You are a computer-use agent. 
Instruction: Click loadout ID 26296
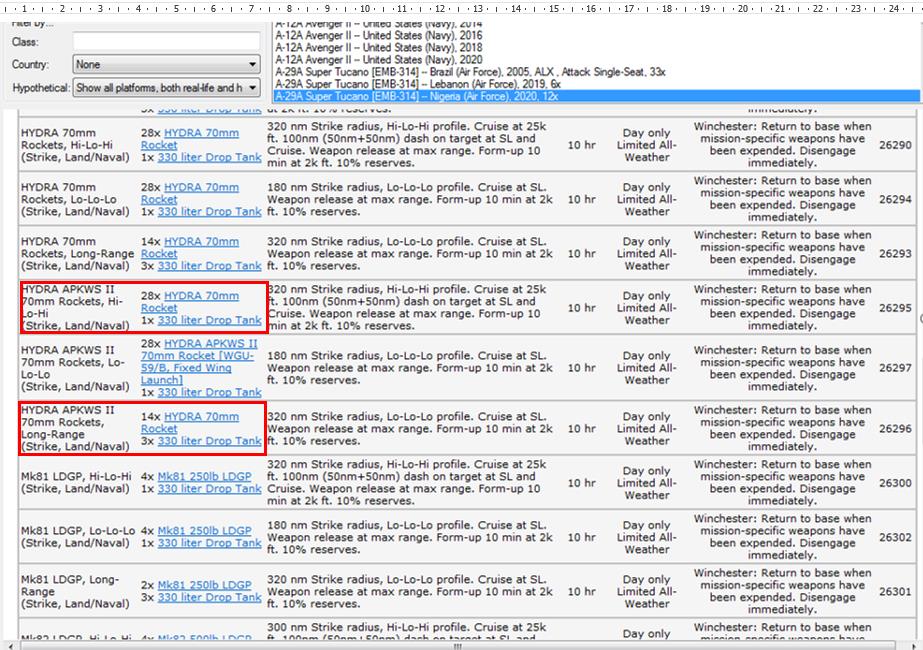[895, 429]
